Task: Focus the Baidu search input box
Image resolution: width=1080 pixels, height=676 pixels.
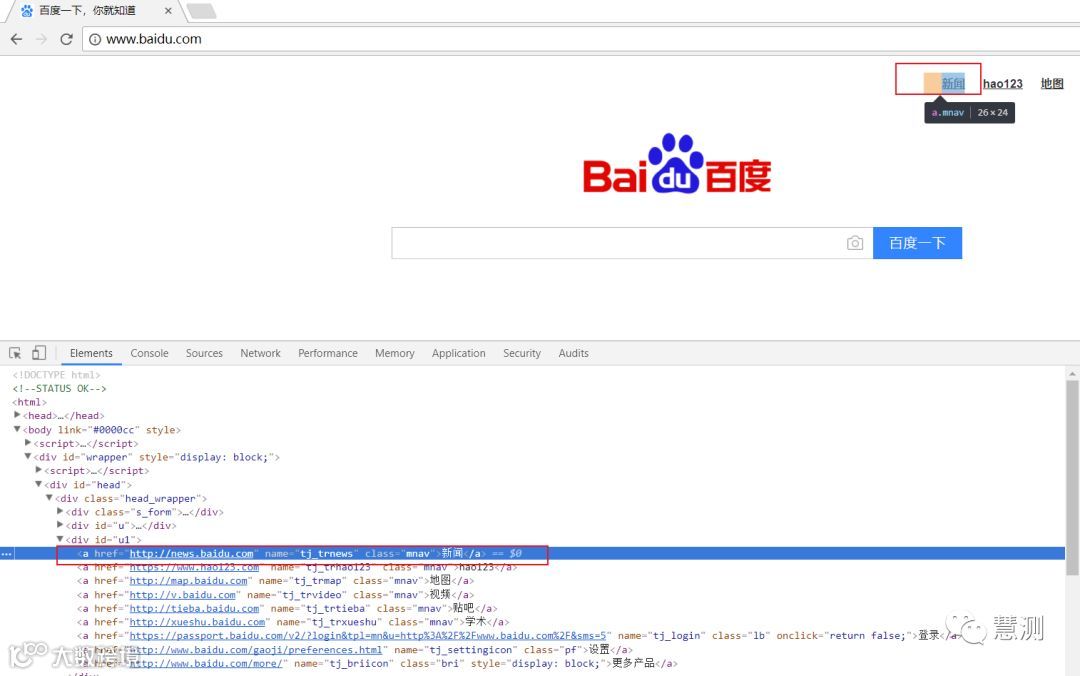Action: [x=632, y=243]
